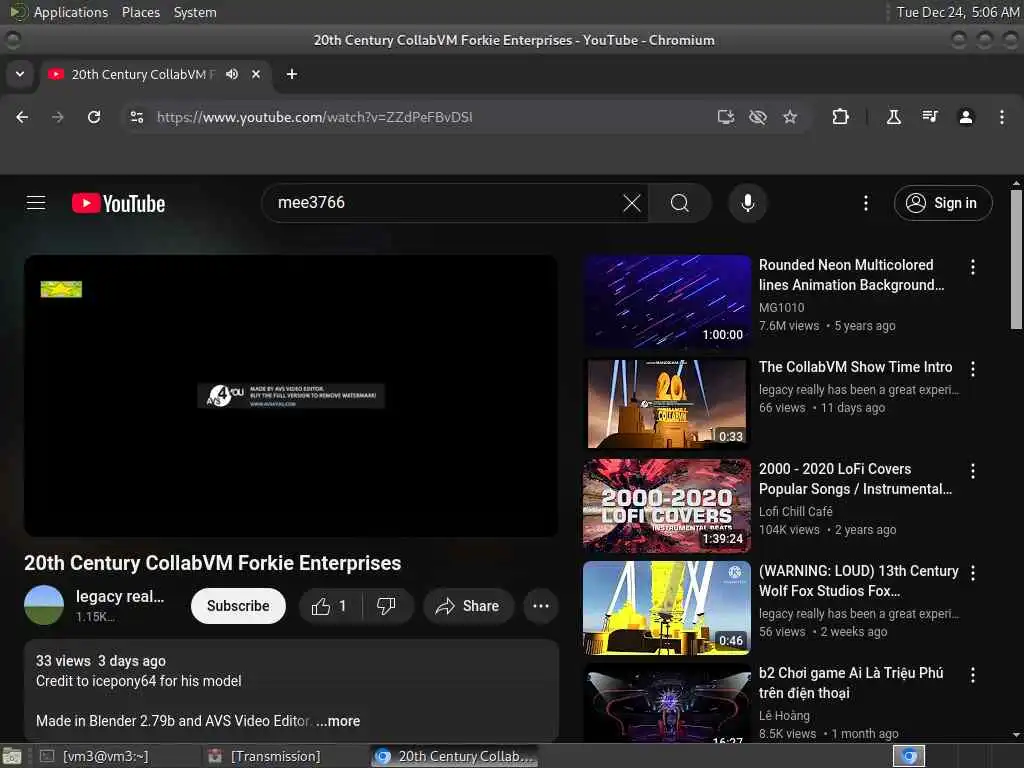Open legacy real channel avatar

click(44, 605)
